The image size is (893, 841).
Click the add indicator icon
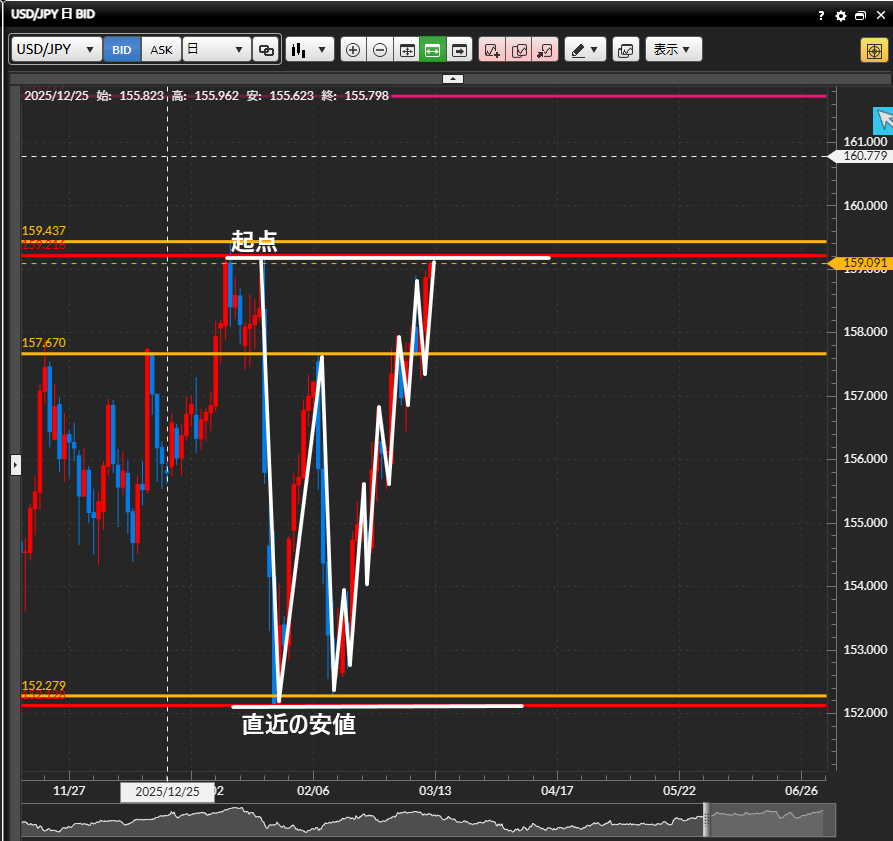[492, 49]
